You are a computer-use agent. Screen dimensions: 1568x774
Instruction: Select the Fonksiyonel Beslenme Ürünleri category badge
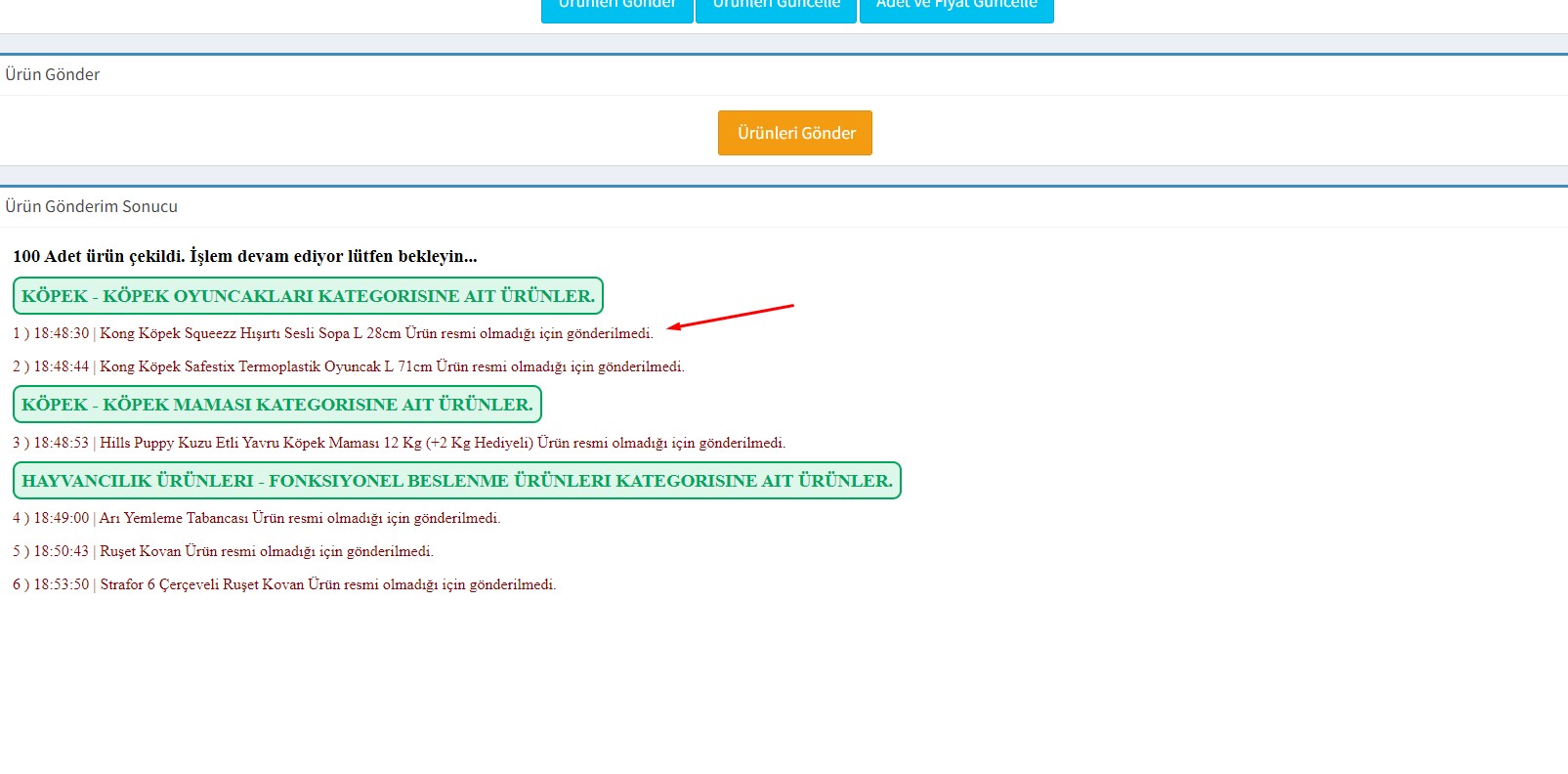(456, 481)
